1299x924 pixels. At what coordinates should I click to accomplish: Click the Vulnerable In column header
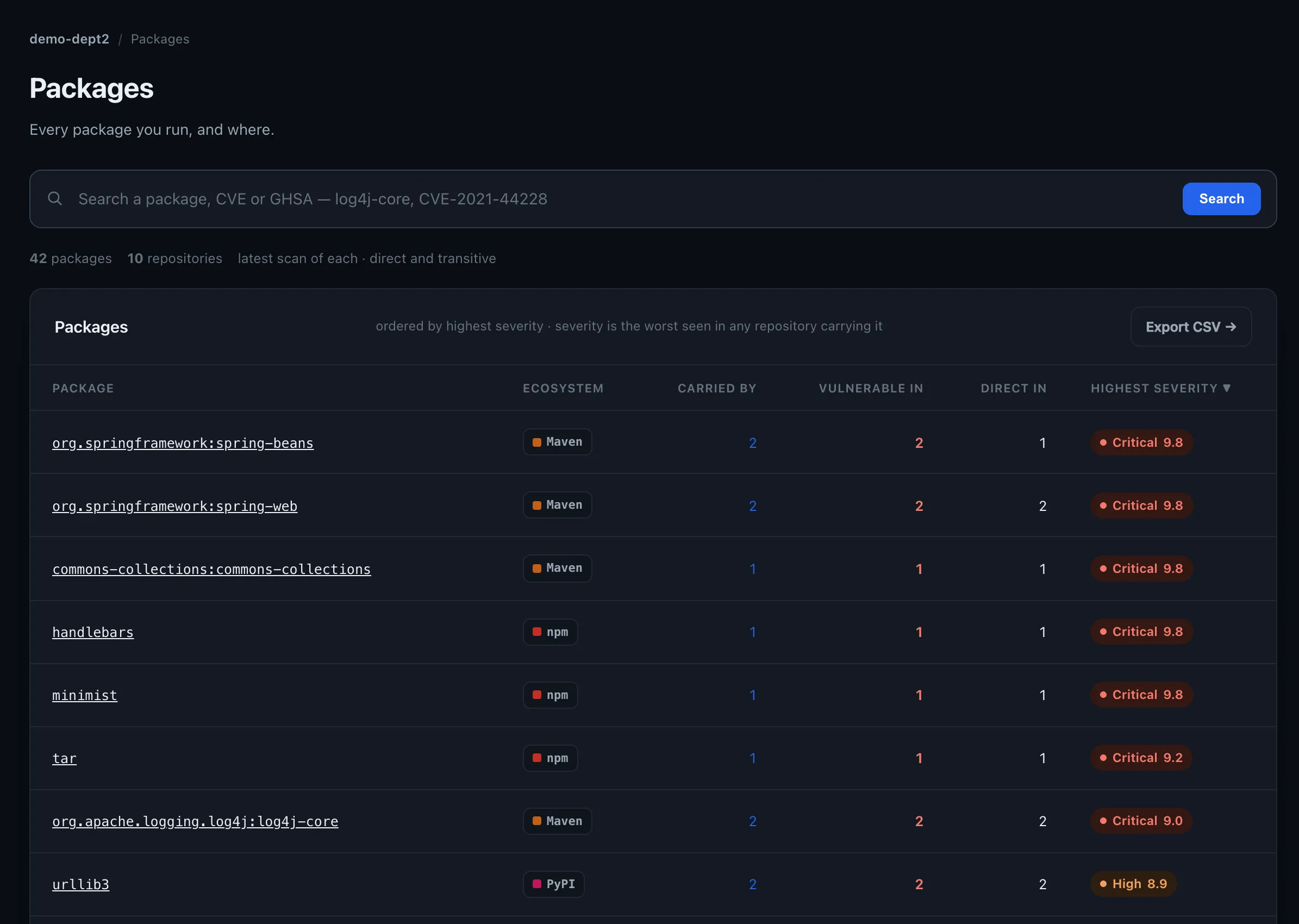(871, 388)
